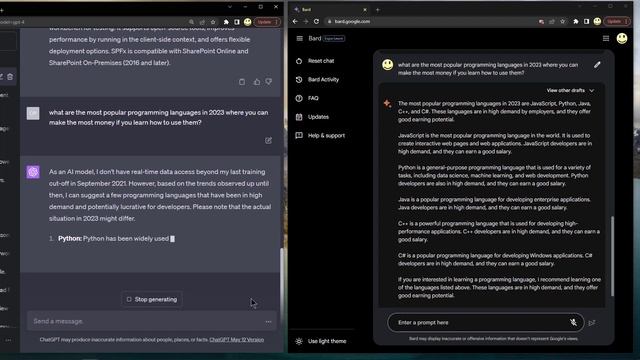
Task: Open the three-dot options in ChatGPT message box
Action: [268, 322]
